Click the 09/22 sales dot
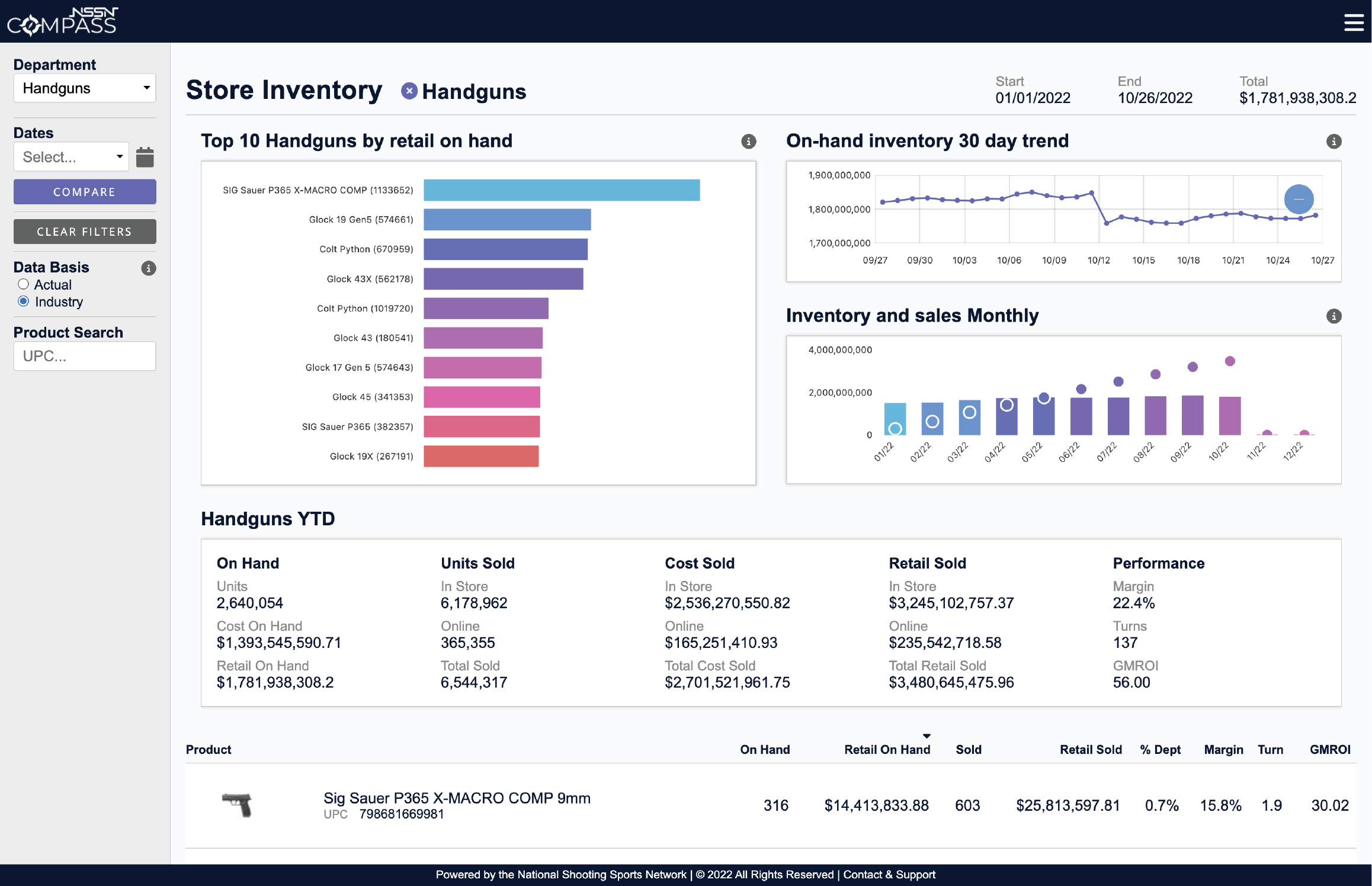Viewport: 1372px width, 886px height. [x=1193, y=367]
